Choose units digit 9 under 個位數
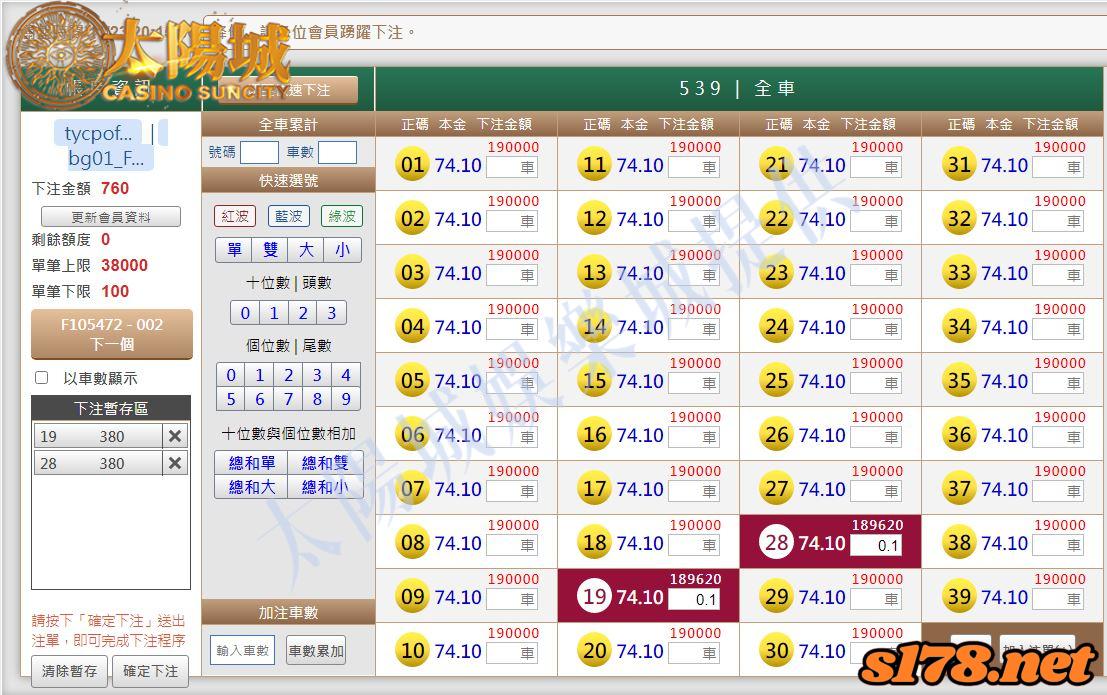The image size is (1107, 695). [x=345, y=399]
